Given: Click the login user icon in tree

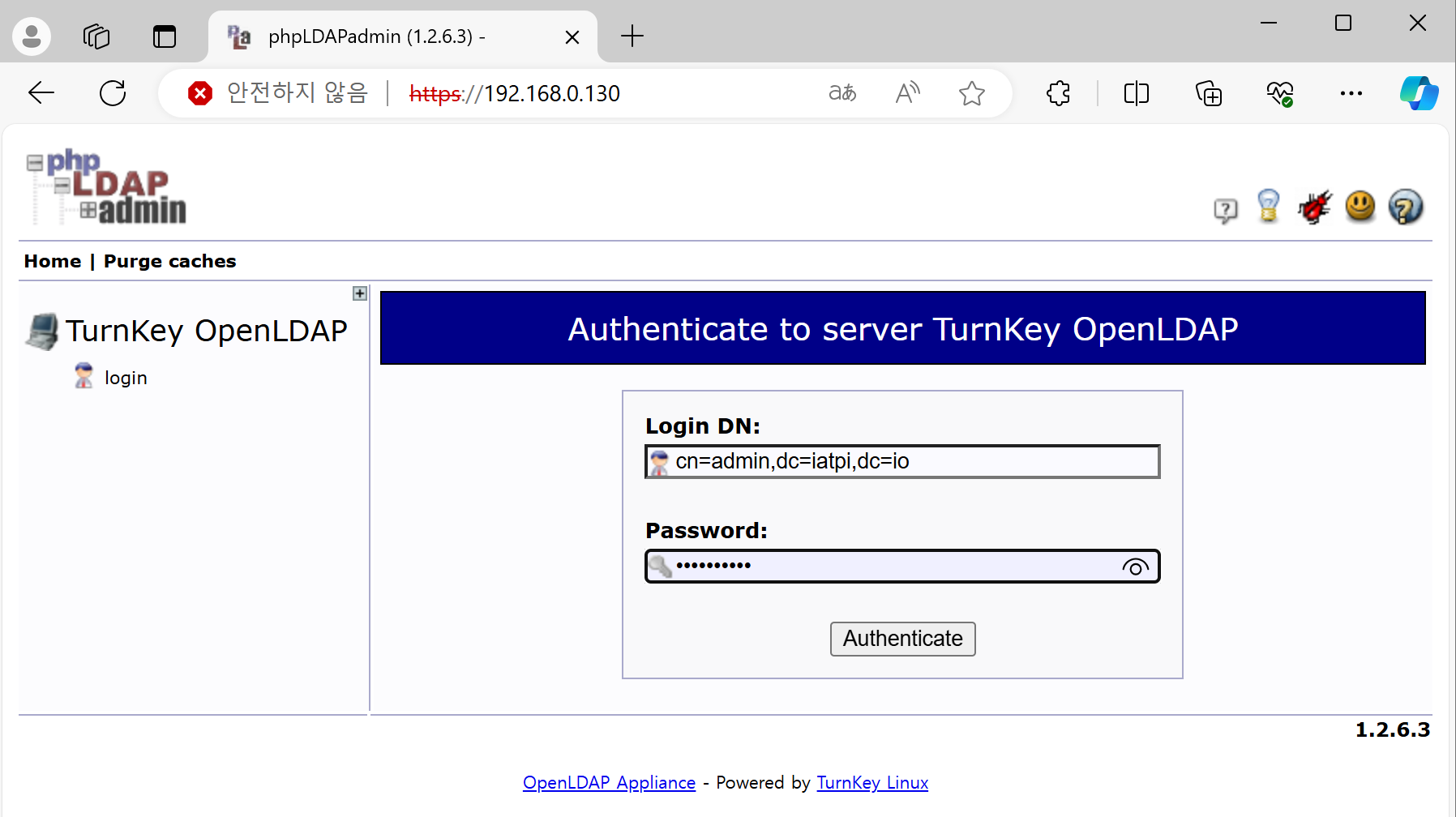Looking at the screenshot, I should 84,376.
